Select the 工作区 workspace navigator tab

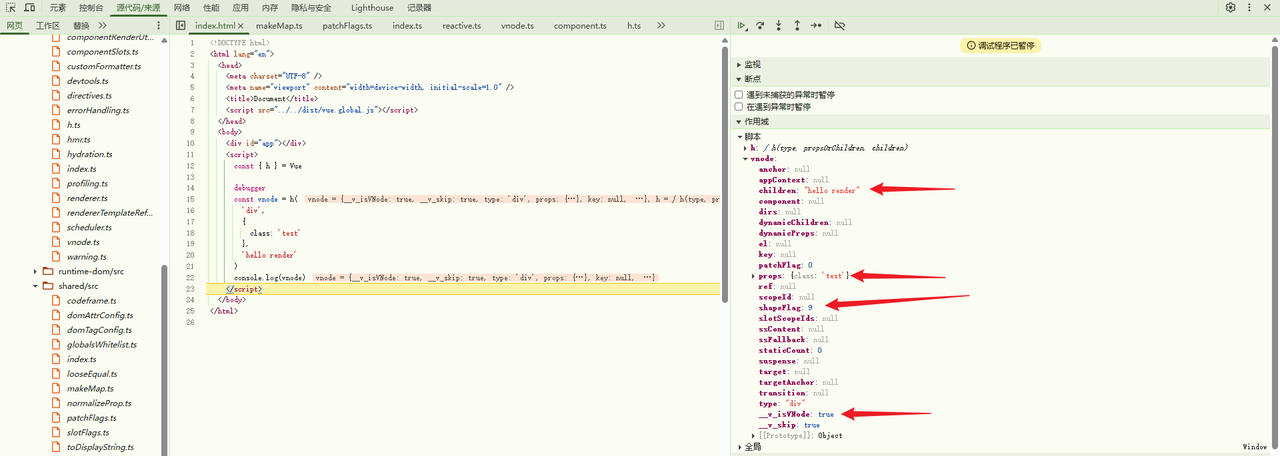point(48,25)
